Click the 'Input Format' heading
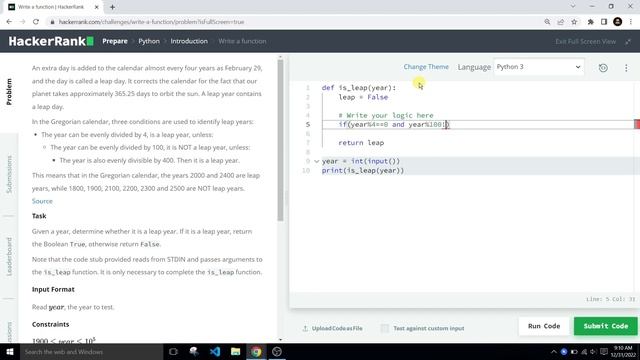640x360 pixels. tap(53, 289)
